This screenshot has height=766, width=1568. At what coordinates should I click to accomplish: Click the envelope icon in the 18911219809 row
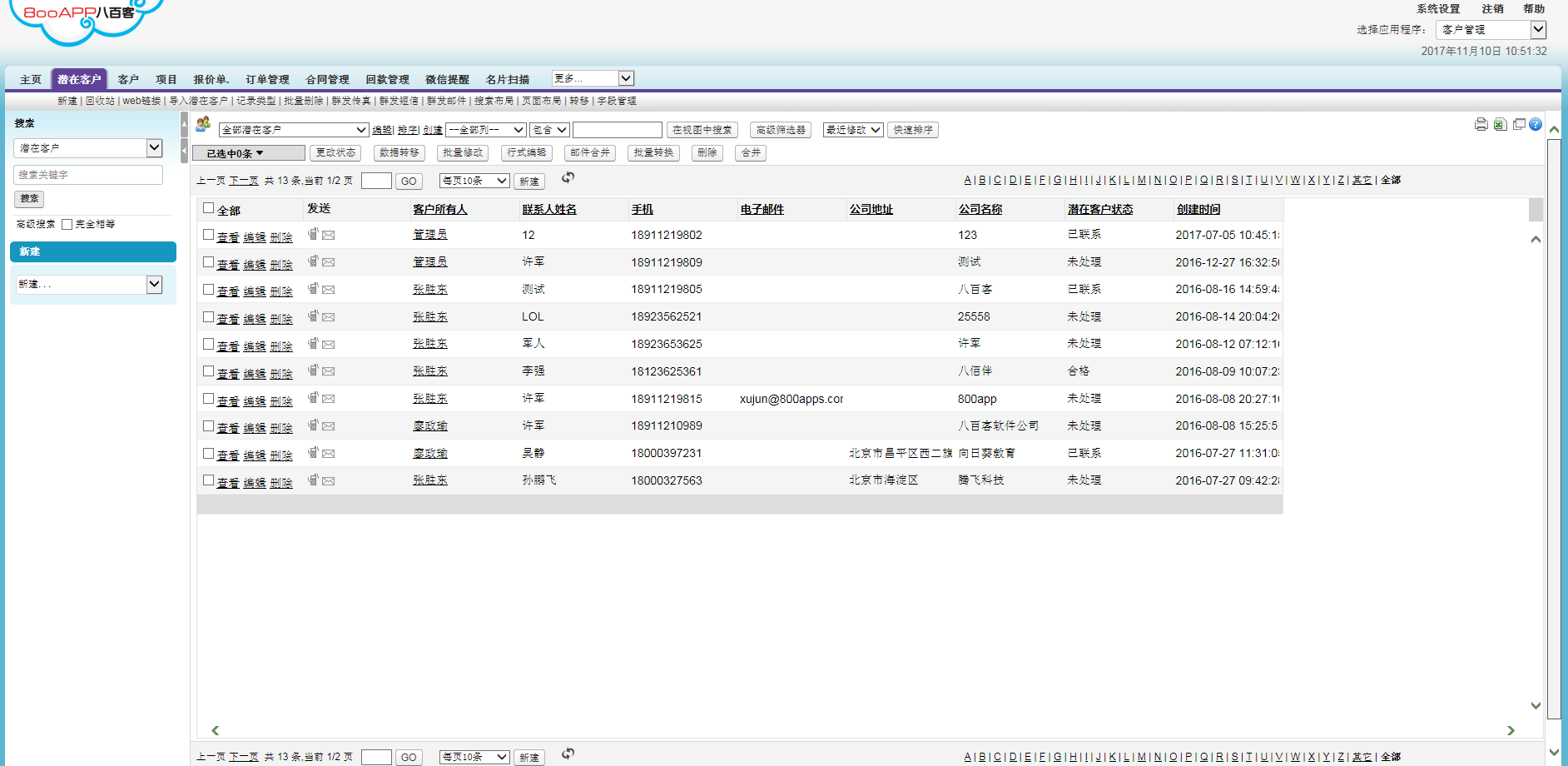329,262
